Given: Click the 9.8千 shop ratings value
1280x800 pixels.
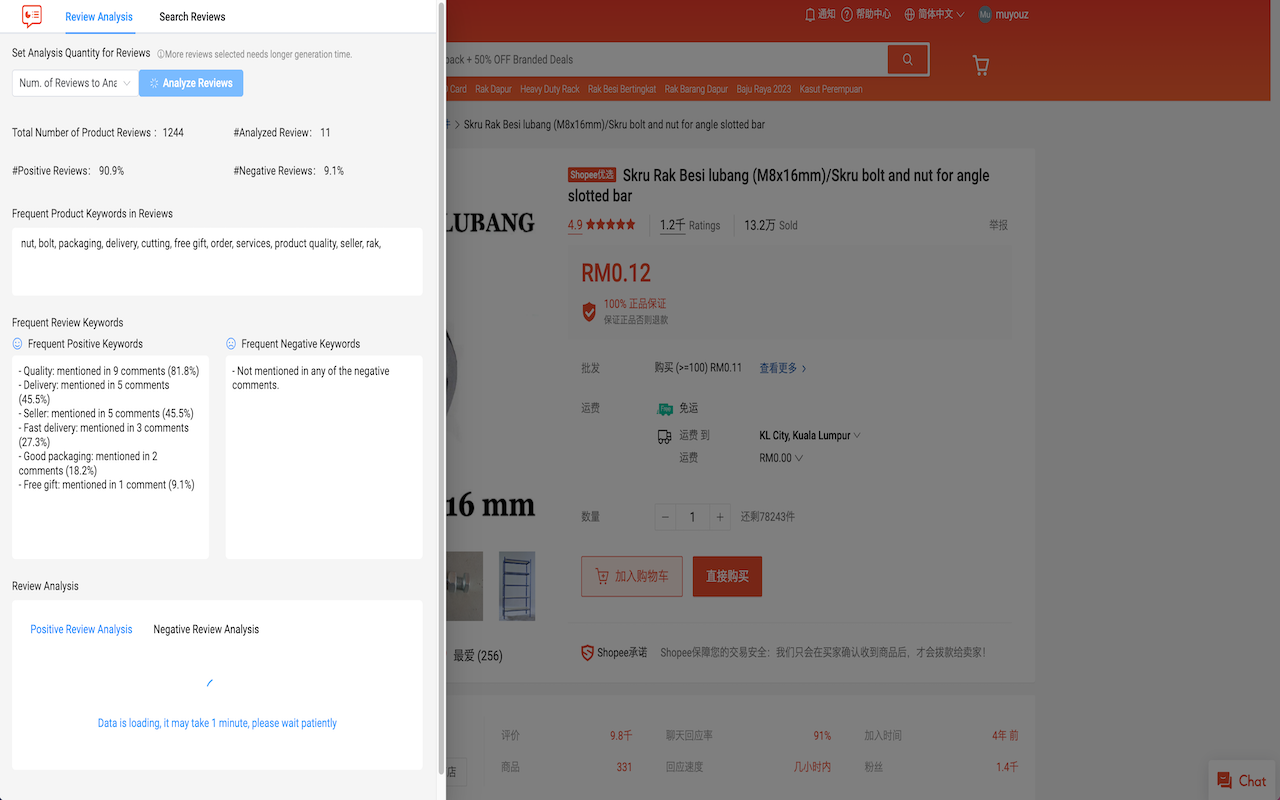Looking at the screenshot, I should 621,735.
